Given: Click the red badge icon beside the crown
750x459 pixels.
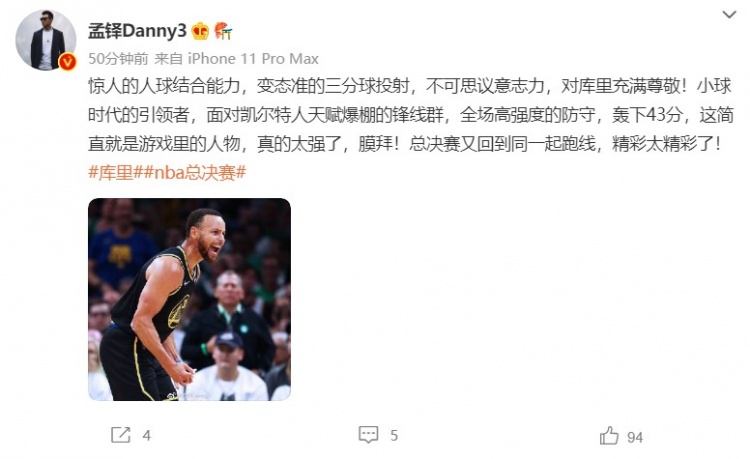Looking at the screenshot, I should pyautogui.click(x=223, y=31).
